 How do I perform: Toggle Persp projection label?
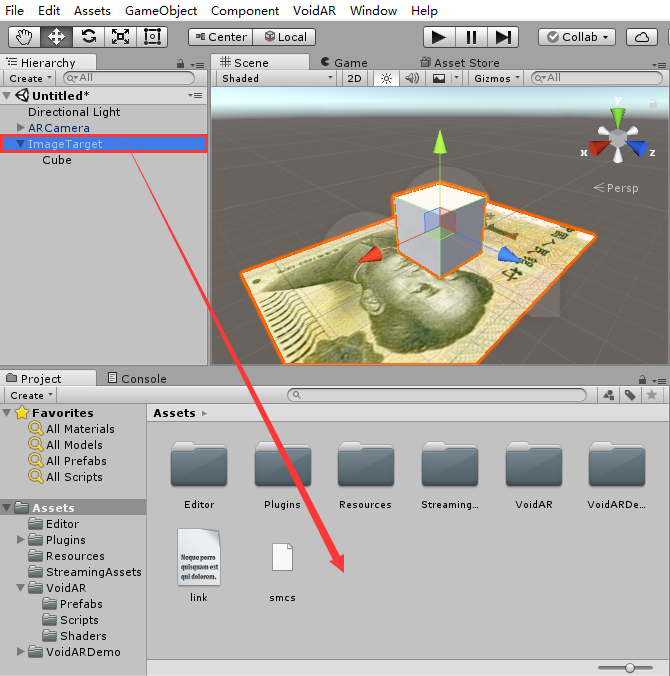[616, 188]
